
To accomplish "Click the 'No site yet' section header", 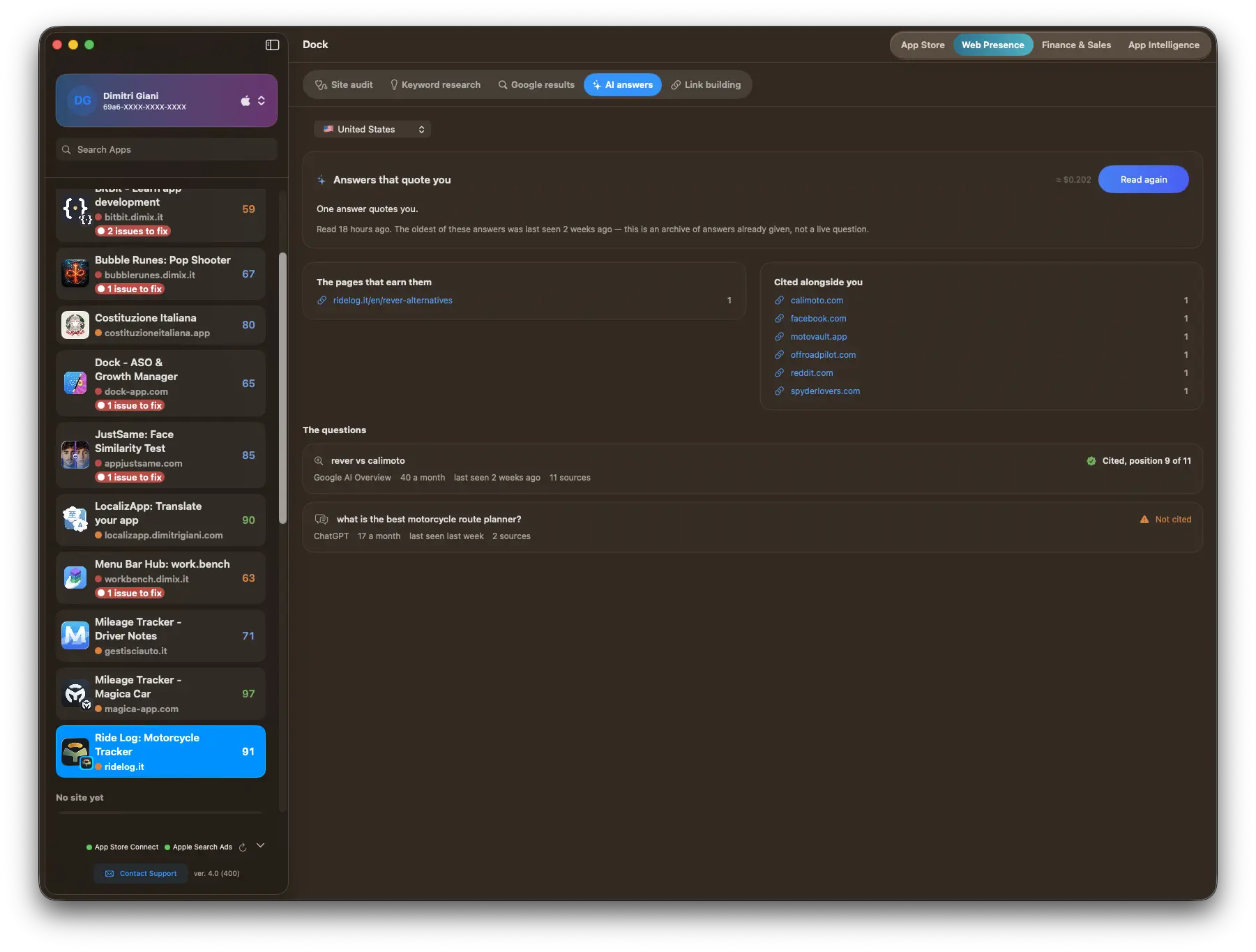I will tap(80, 798).
